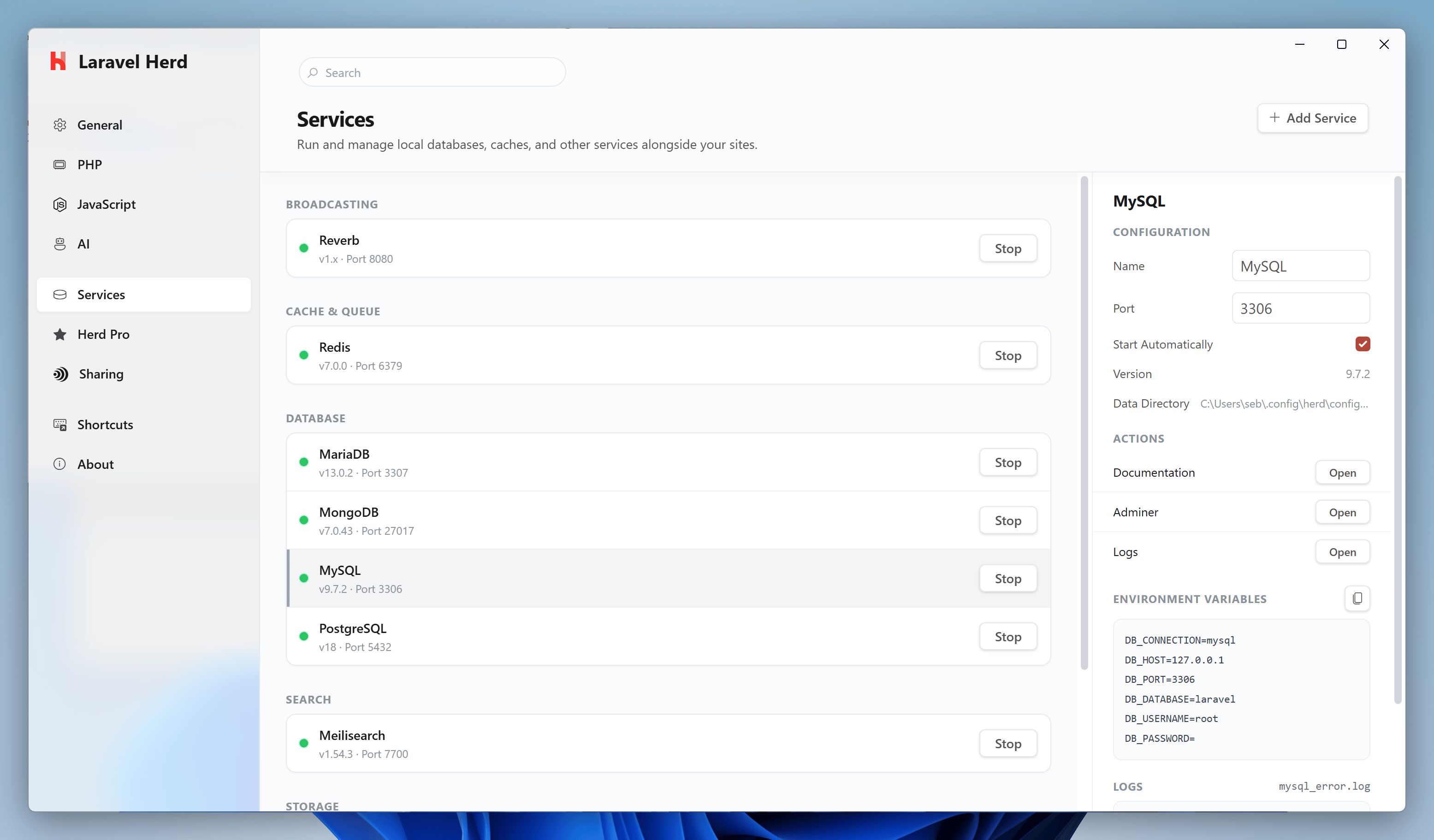
Task: Click the Laravel Herd logo icon
Action: 58,61
